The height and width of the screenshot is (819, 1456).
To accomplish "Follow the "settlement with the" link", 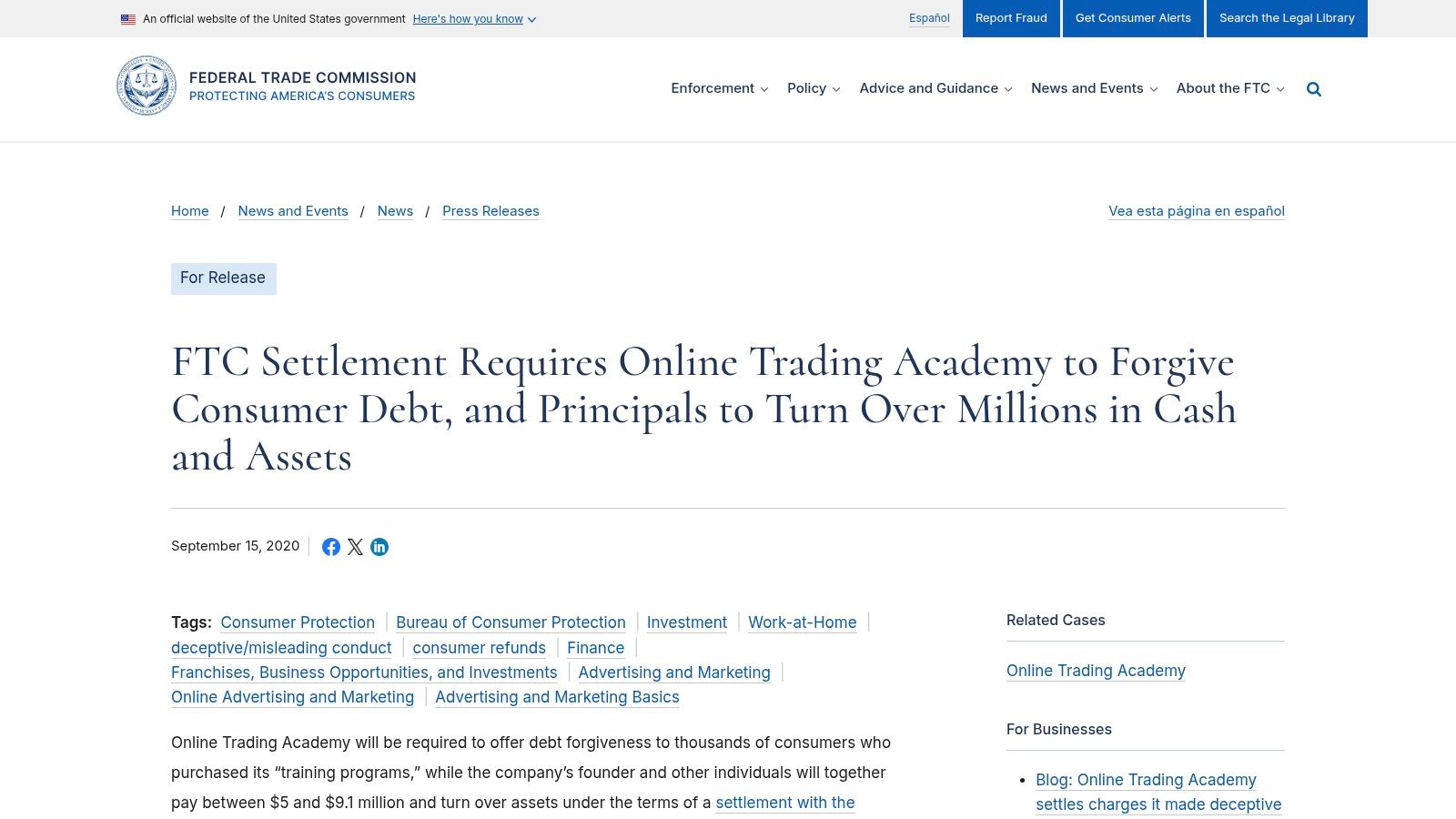I will point(785,803).
